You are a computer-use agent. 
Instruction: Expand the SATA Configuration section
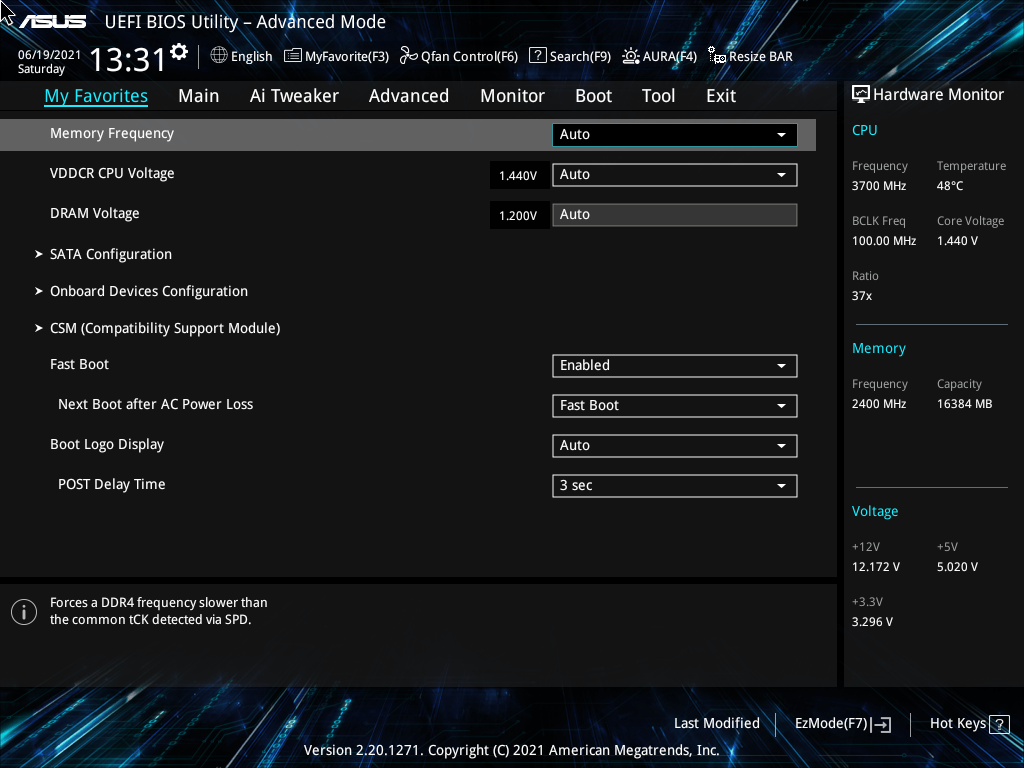pyautogui.click(x=110, y=254)
